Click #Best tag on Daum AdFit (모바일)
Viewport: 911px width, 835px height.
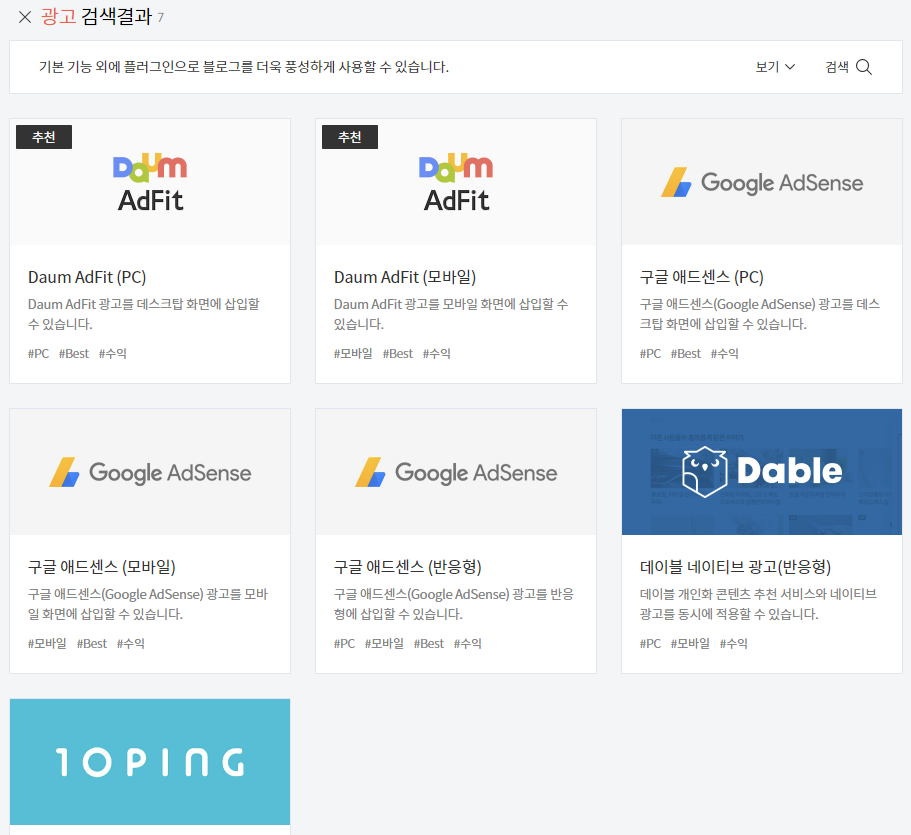[x=398, y=353]
